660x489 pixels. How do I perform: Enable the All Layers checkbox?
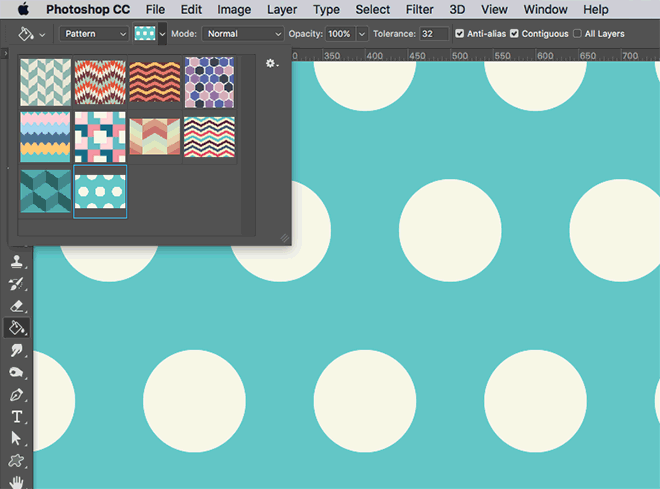(577, 34)
